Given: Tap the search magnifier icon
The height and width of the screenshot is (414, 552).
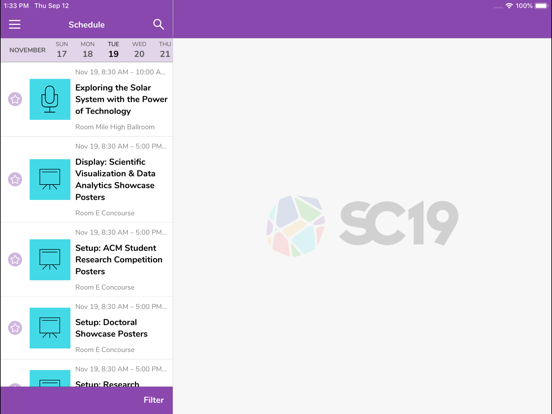Looking at the screenshot, I should pos(158,24).
